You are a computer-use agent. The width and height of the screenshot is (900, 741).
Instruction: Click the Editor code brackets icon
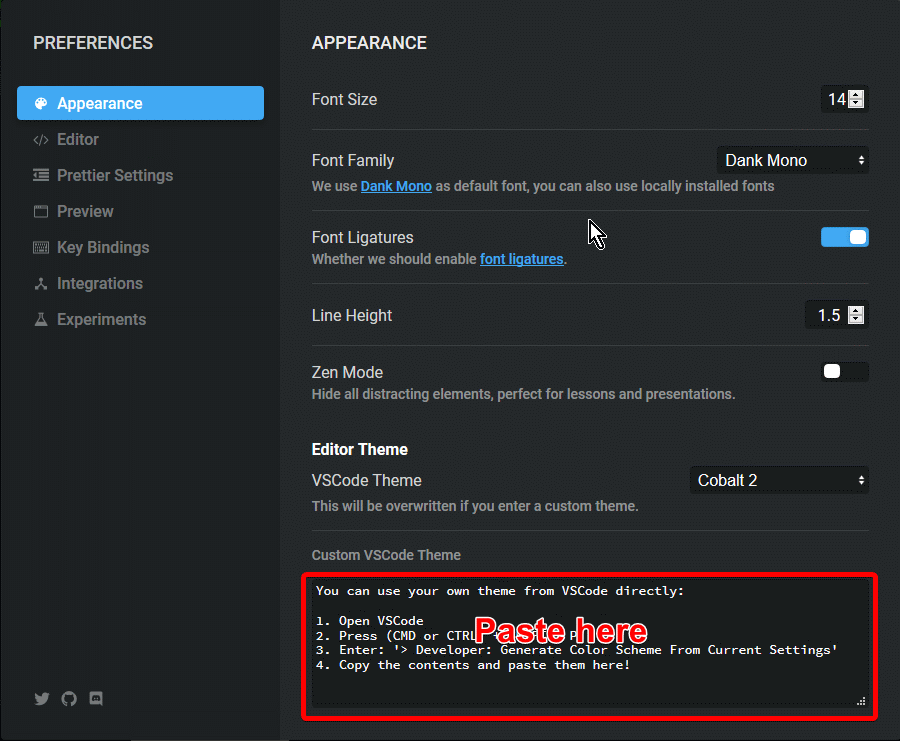41,140
